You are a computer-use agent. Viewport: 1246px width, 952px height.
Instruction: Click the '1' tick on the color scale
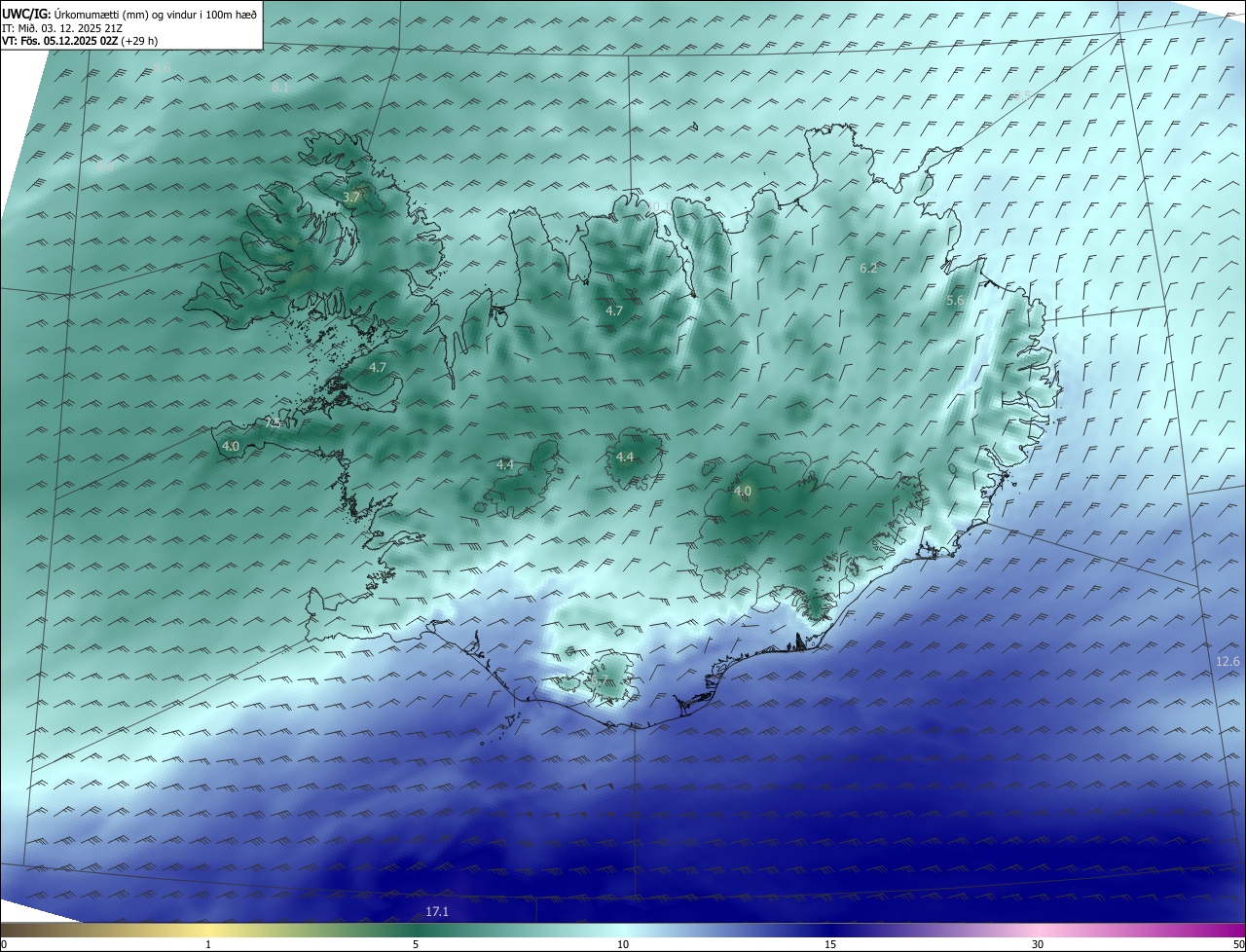[x=208, y=944]
